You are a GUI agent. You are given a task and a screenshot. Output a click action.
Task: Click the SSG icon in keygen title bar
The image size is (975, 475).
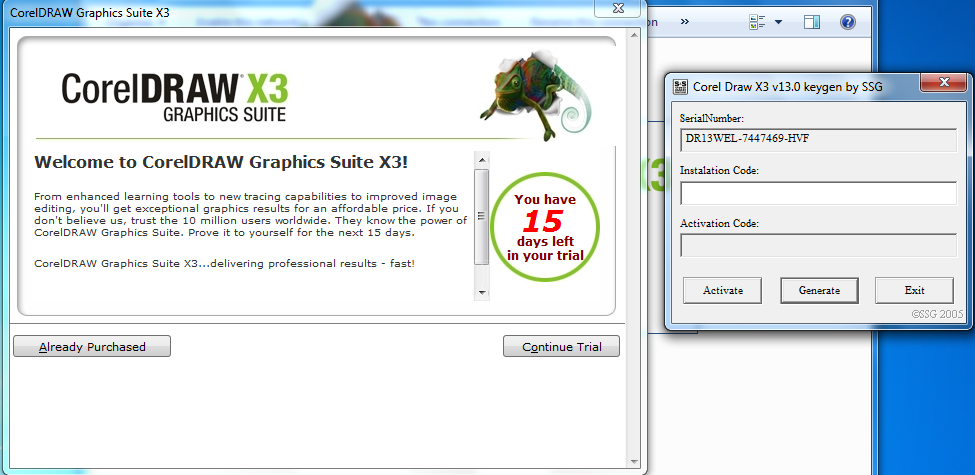coord(680,86)
